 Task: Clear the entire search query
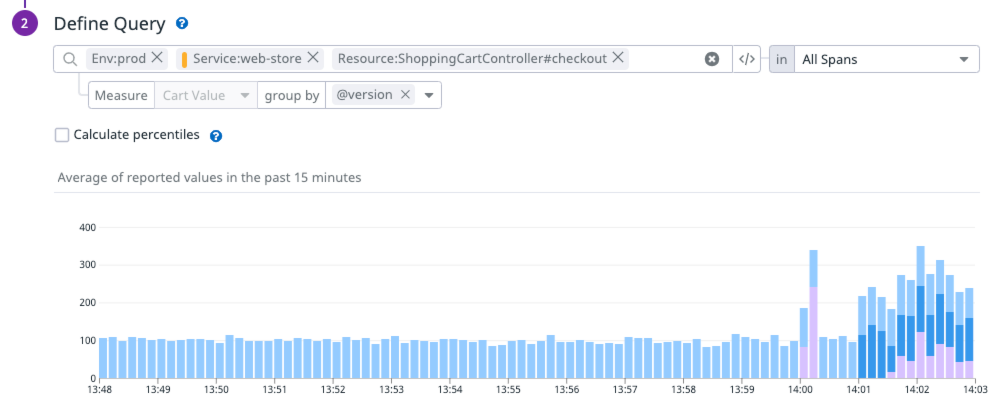tap(712, 59)
